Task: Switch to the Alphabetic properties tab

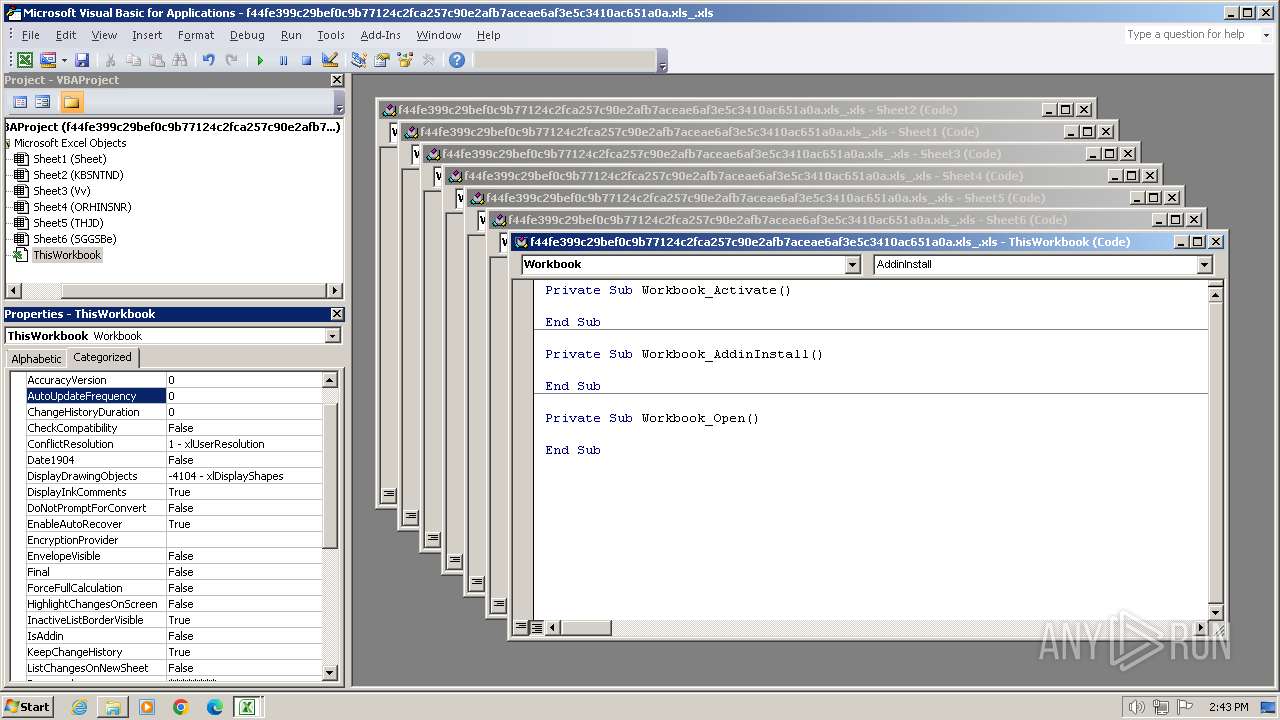Action: click(x=37, y=358)
